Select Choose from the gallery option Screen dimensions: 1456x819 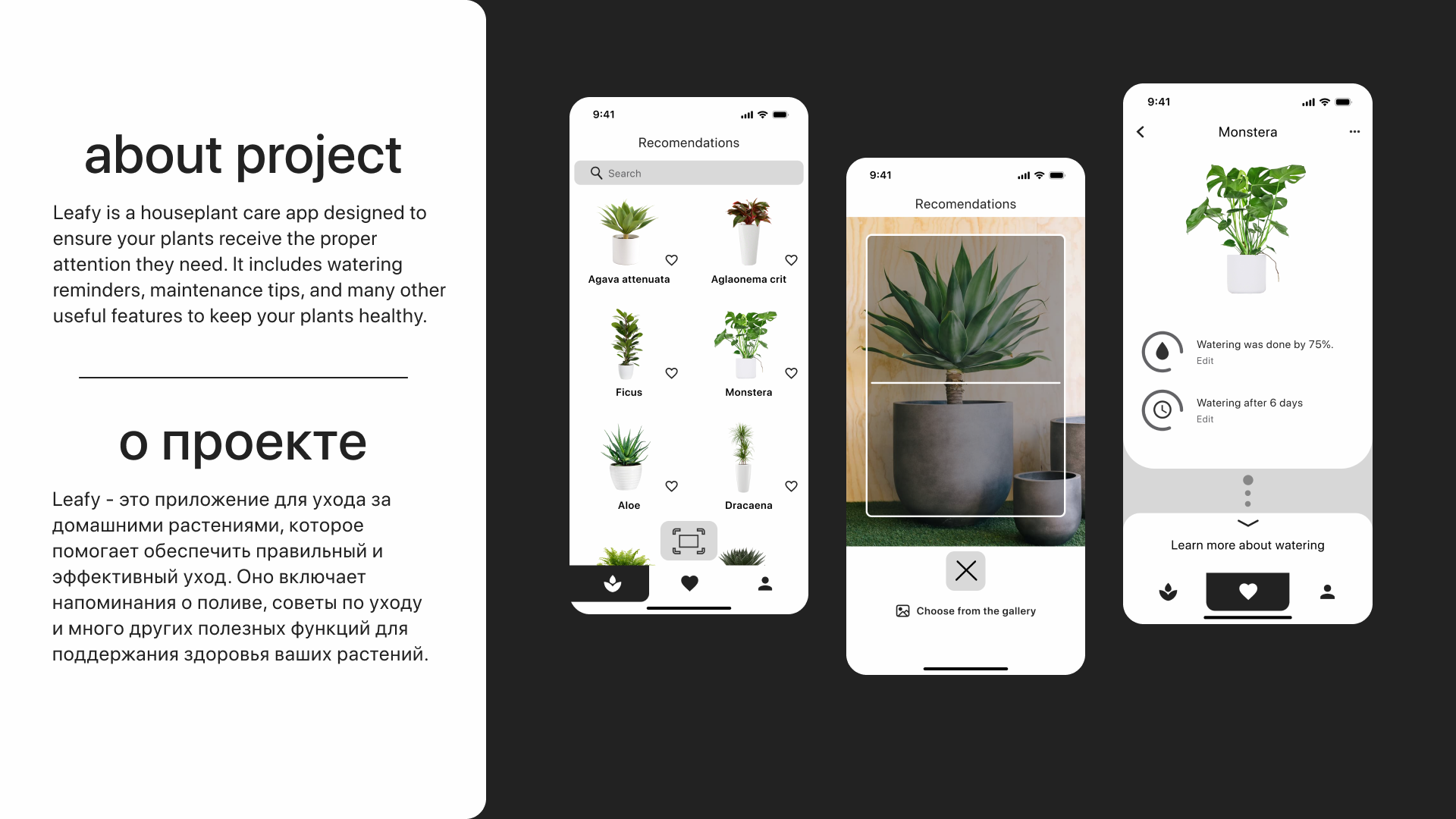(965, 610)
